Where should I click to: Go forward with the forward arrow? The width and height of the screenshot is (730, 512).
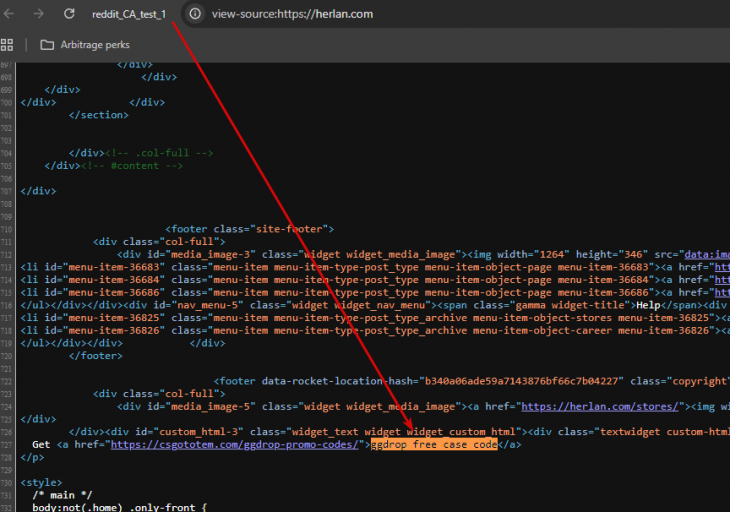point(39,14)
